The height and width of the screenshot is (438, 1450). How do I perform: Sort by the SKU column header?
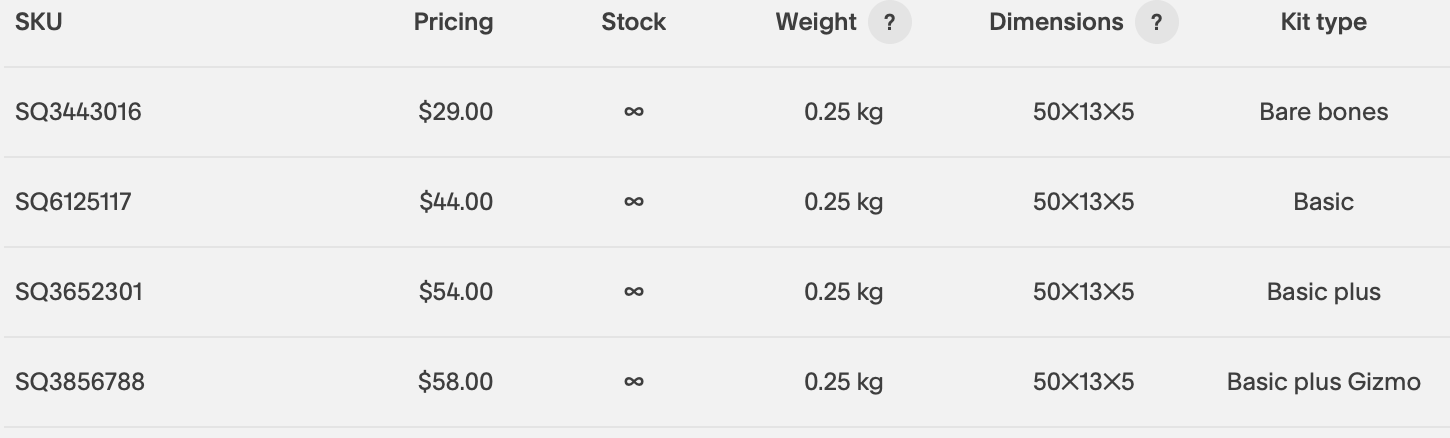(x=39, y=22)
